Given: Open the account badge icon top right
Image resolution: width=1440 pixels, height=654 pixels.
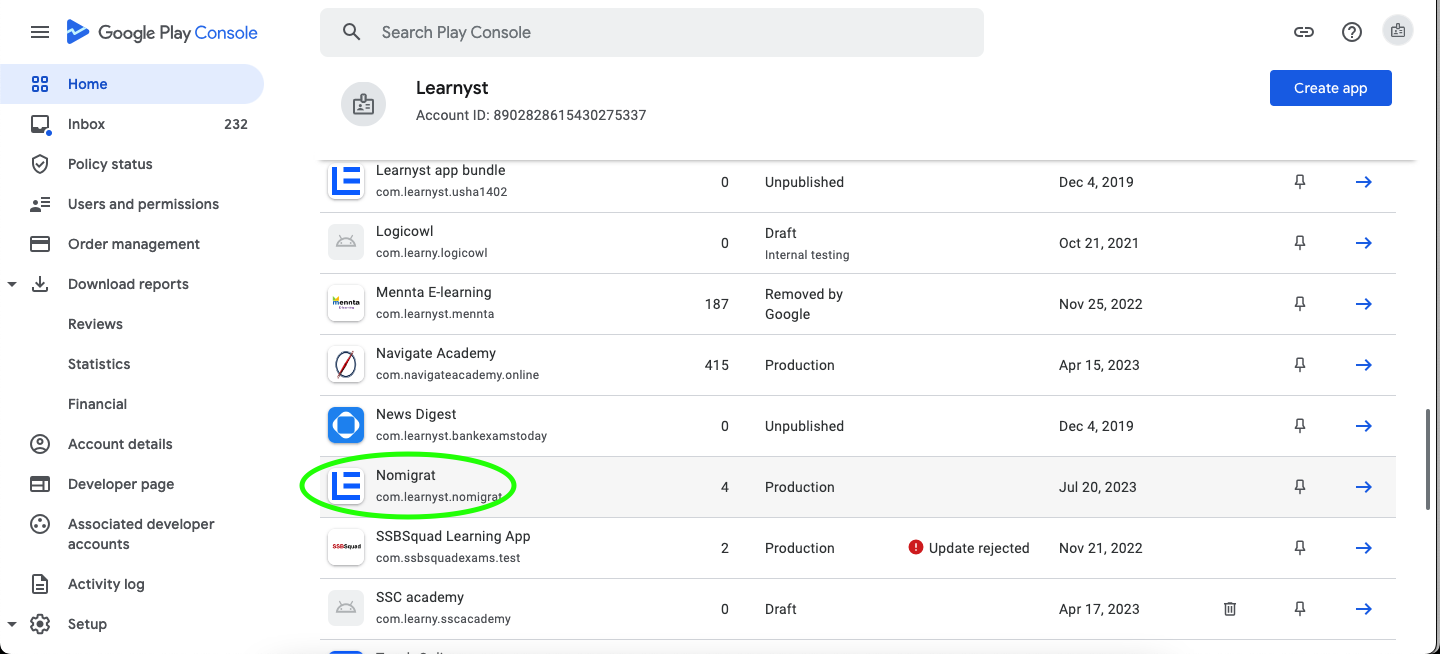Looking at the screenshot, I should pyautogui.click(x=1398, y=31).
